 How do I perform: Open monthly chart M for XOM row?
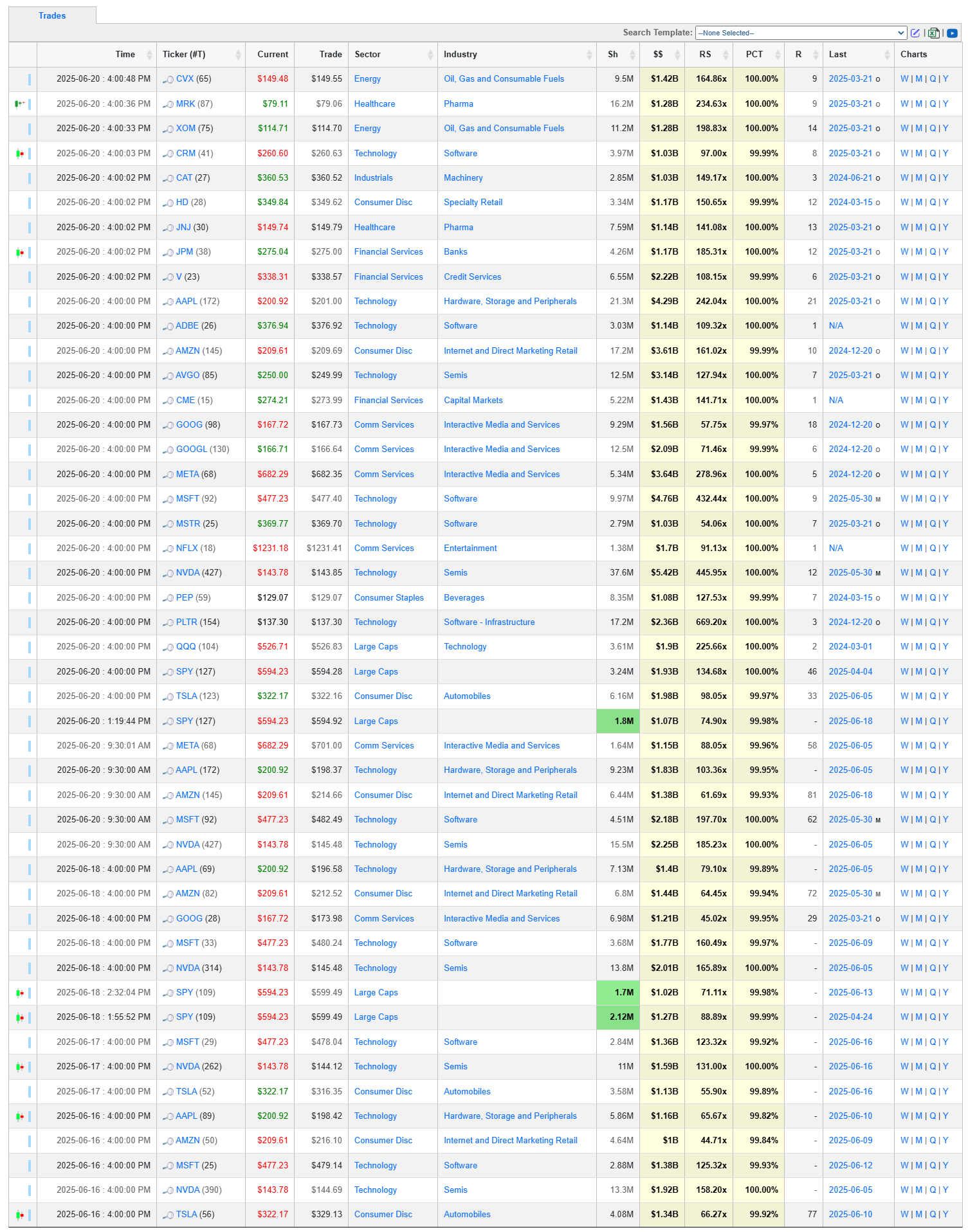tap(918, 129)
